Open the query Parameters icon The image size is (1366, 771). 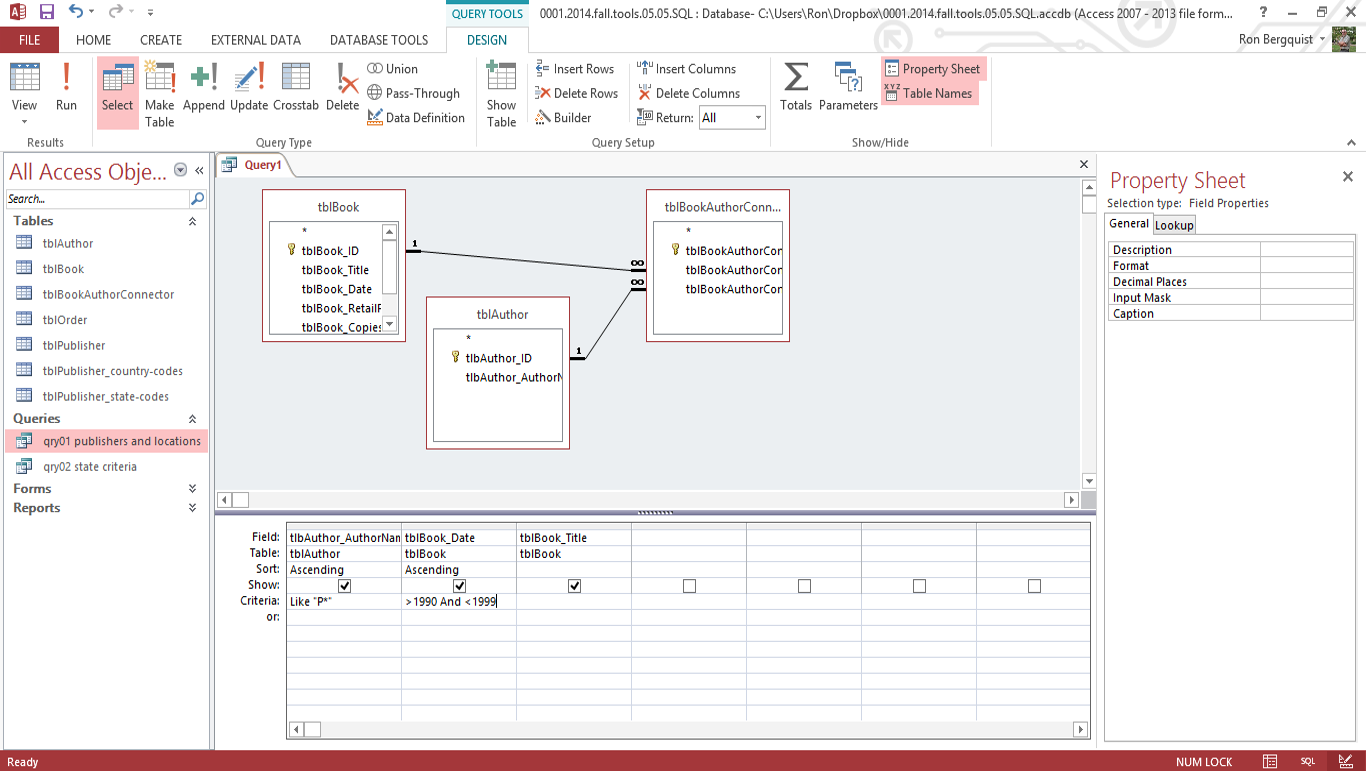848,86
